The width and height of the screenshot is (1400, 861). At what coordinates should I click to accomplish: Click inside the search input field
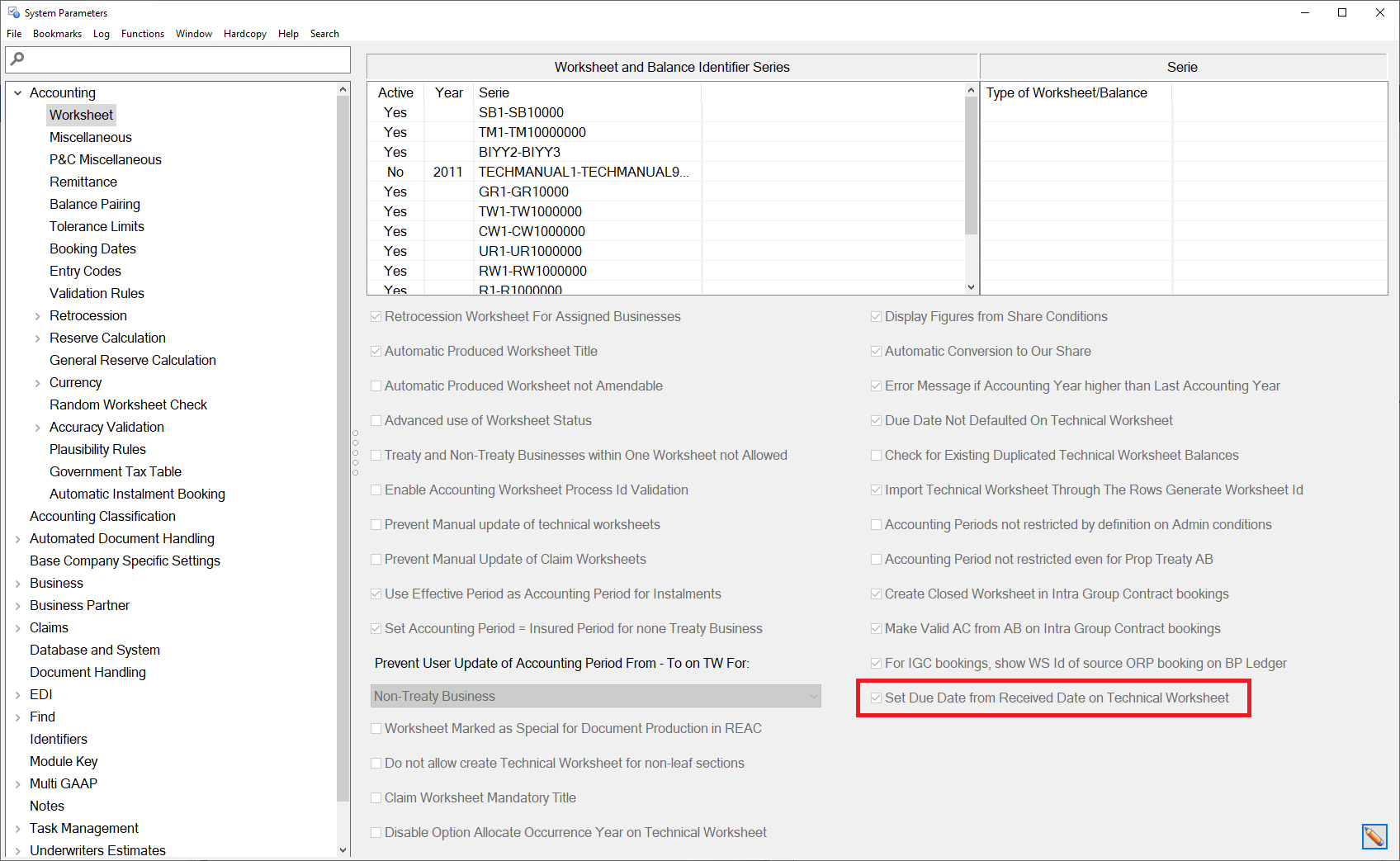click(182, 59)
